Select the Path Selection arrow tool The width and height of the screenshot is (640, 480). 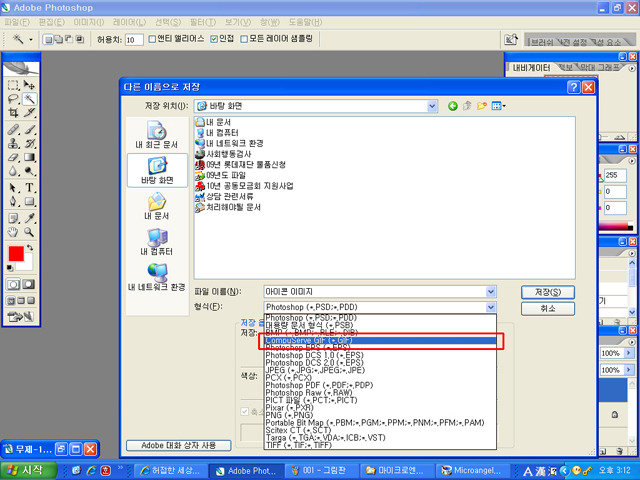click(x=13, y=188)
